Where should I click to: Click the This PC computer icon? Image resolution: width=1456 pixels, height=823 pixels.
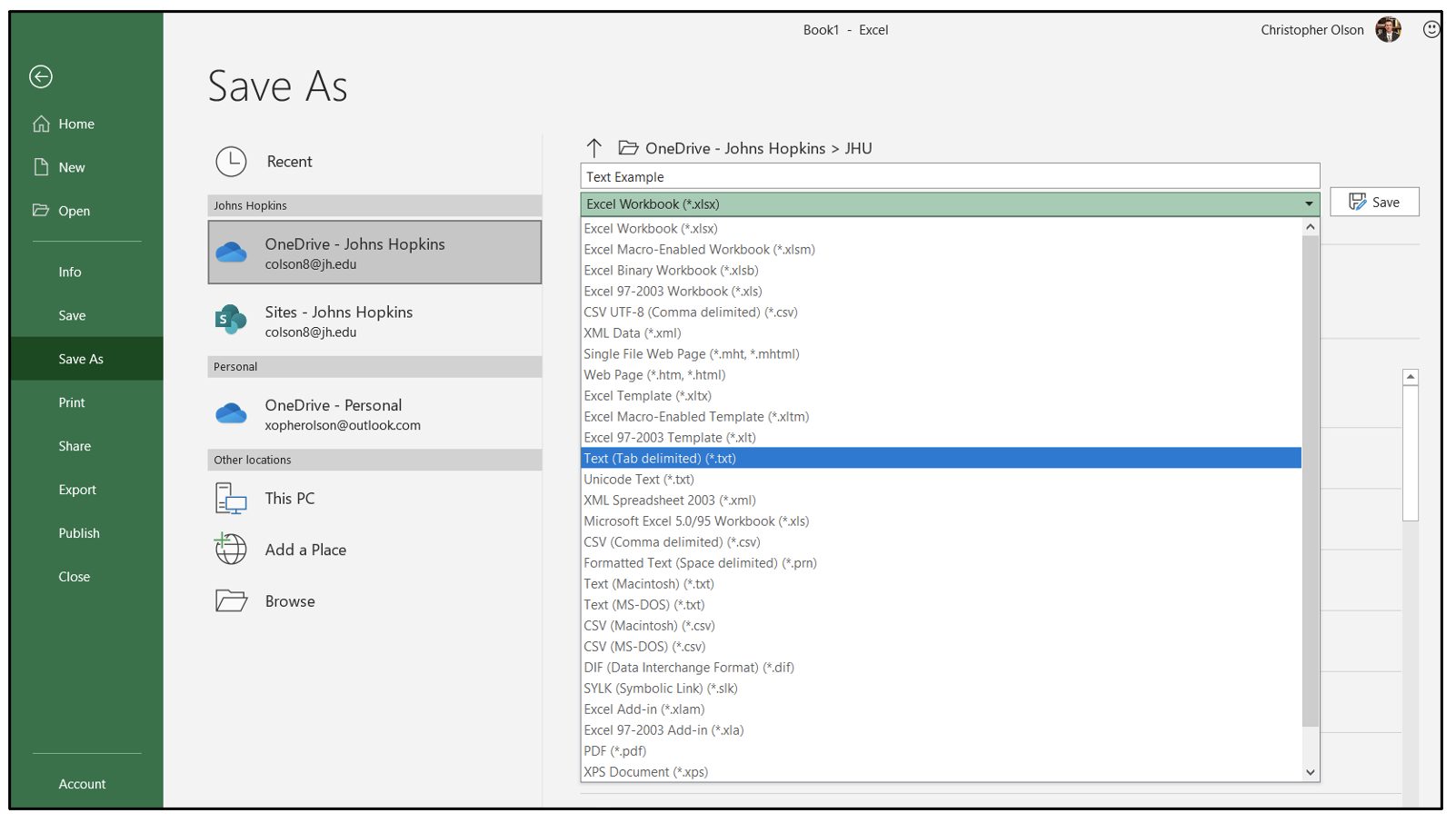pos(231,499)
